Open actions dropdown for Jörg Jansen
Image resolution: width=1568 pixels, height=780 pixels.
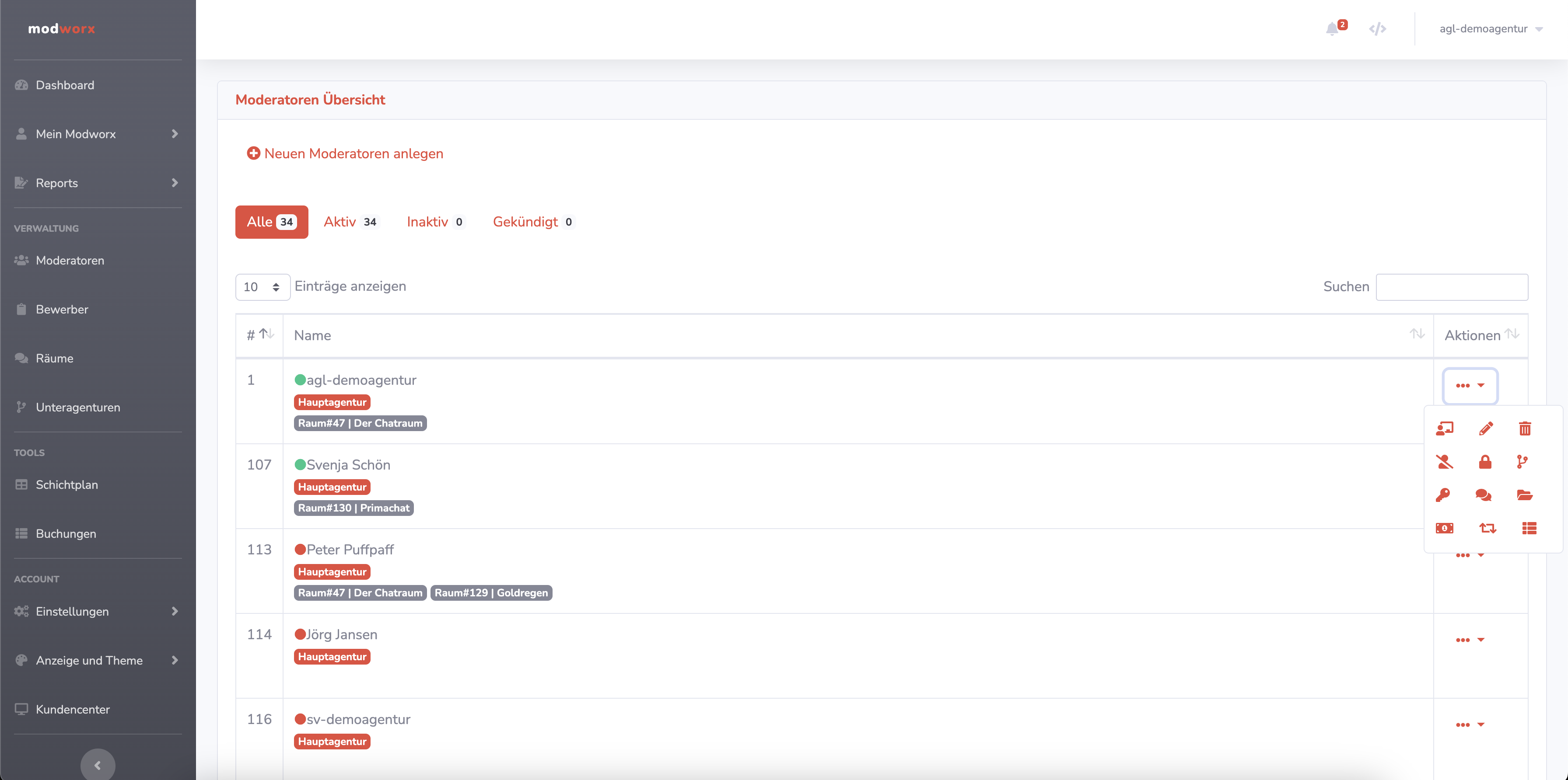point(1470,640)
